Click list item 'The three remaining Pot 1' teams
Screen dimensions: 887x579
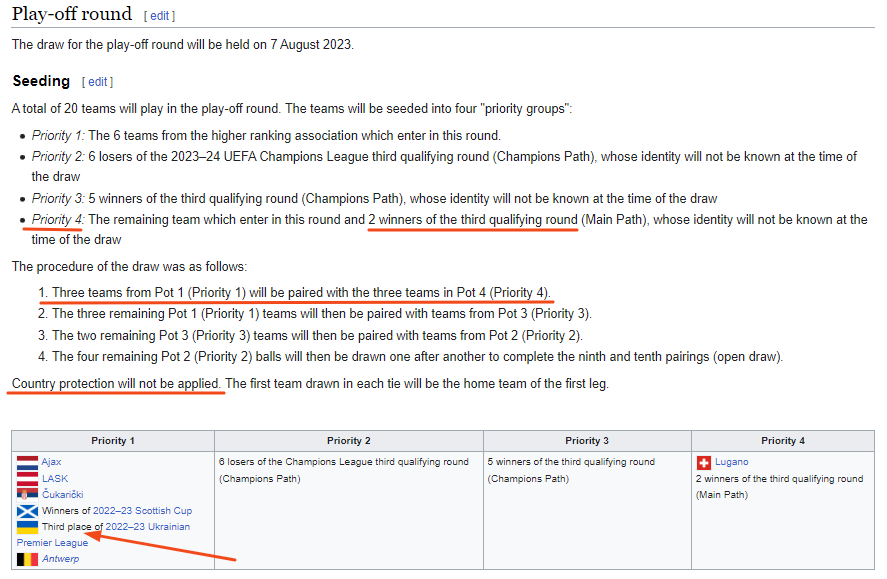322,313
